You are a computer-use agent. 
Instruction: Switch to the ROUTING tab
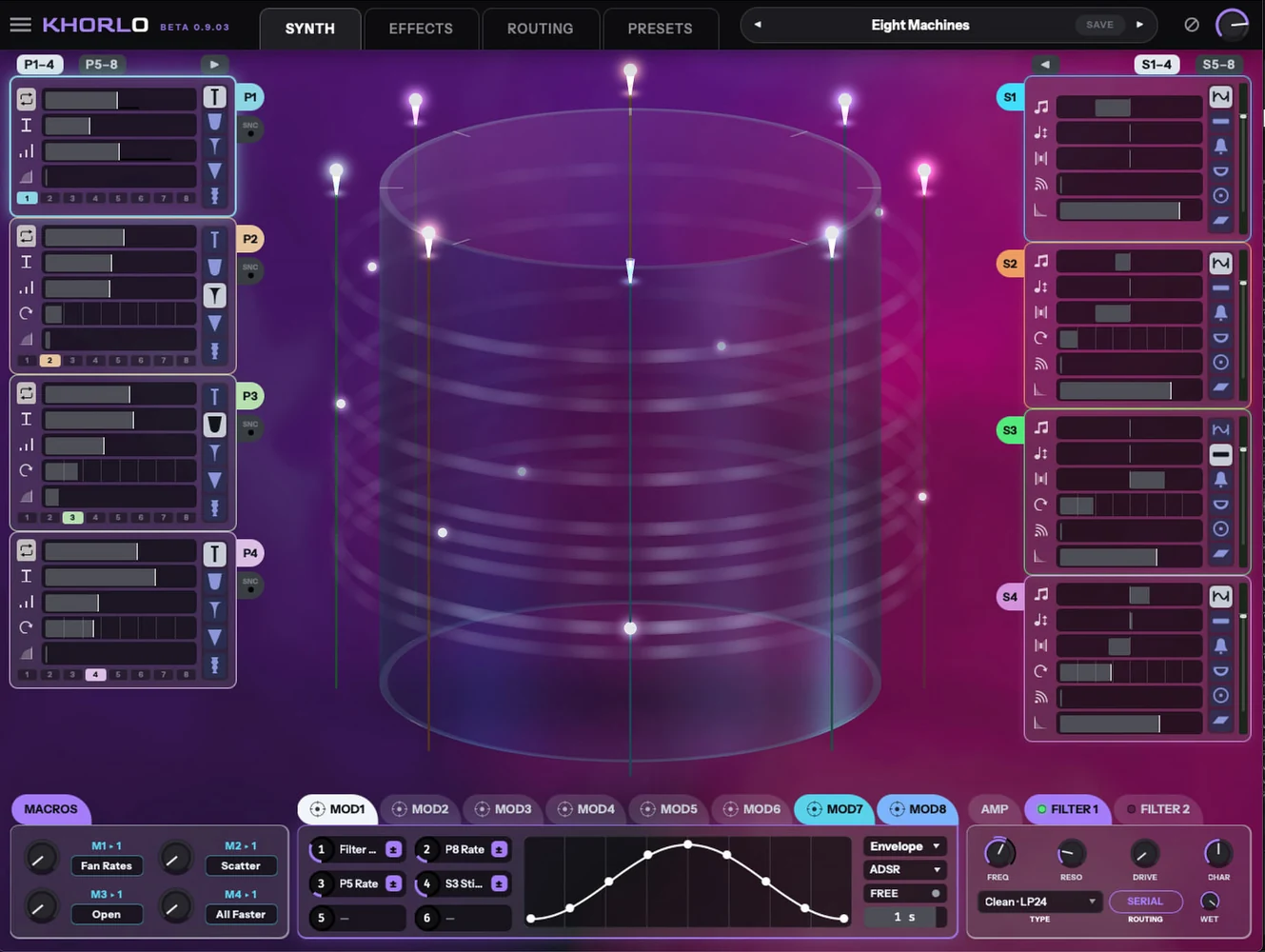pos(540,29)
